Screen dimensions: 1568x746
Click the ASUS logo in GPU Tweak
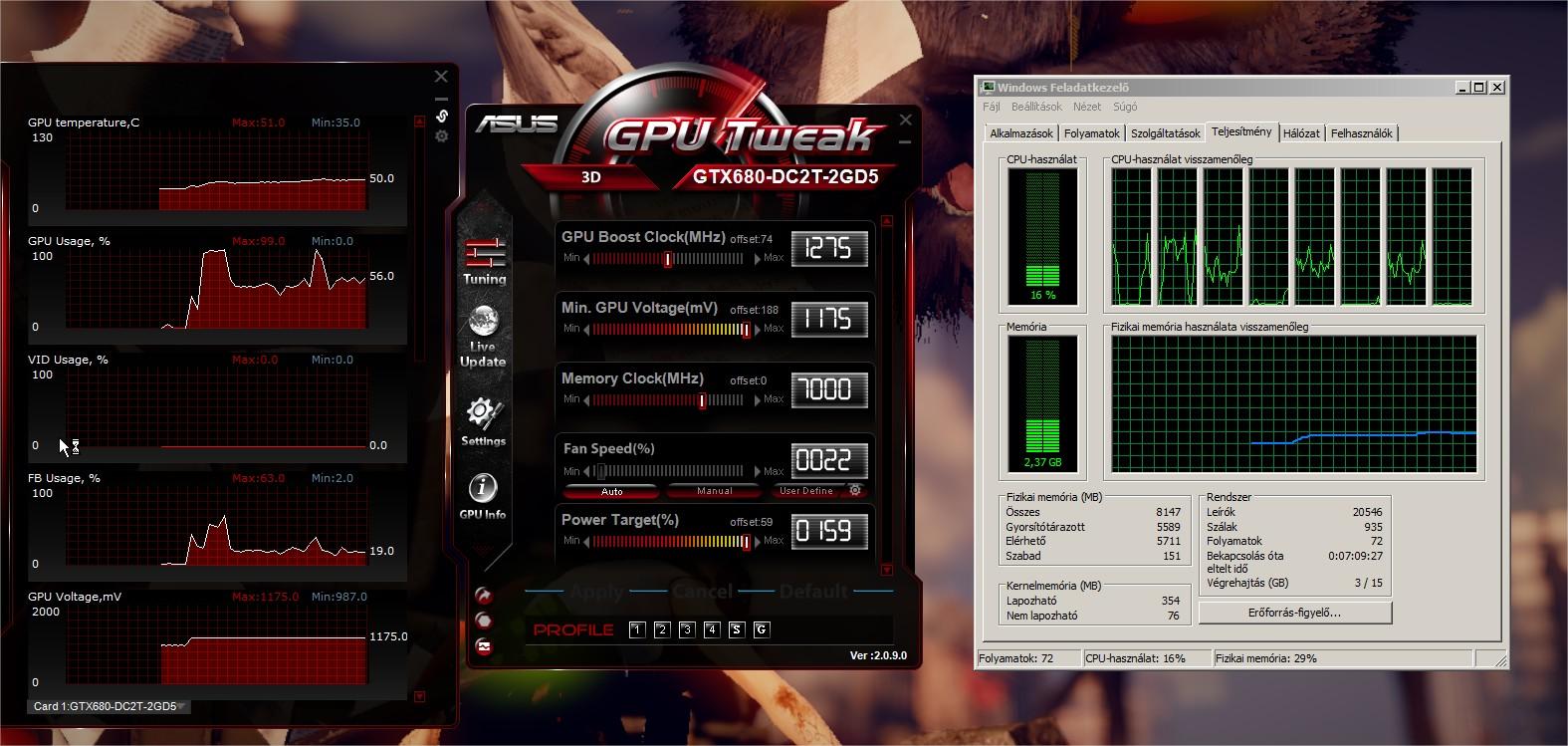517,124
